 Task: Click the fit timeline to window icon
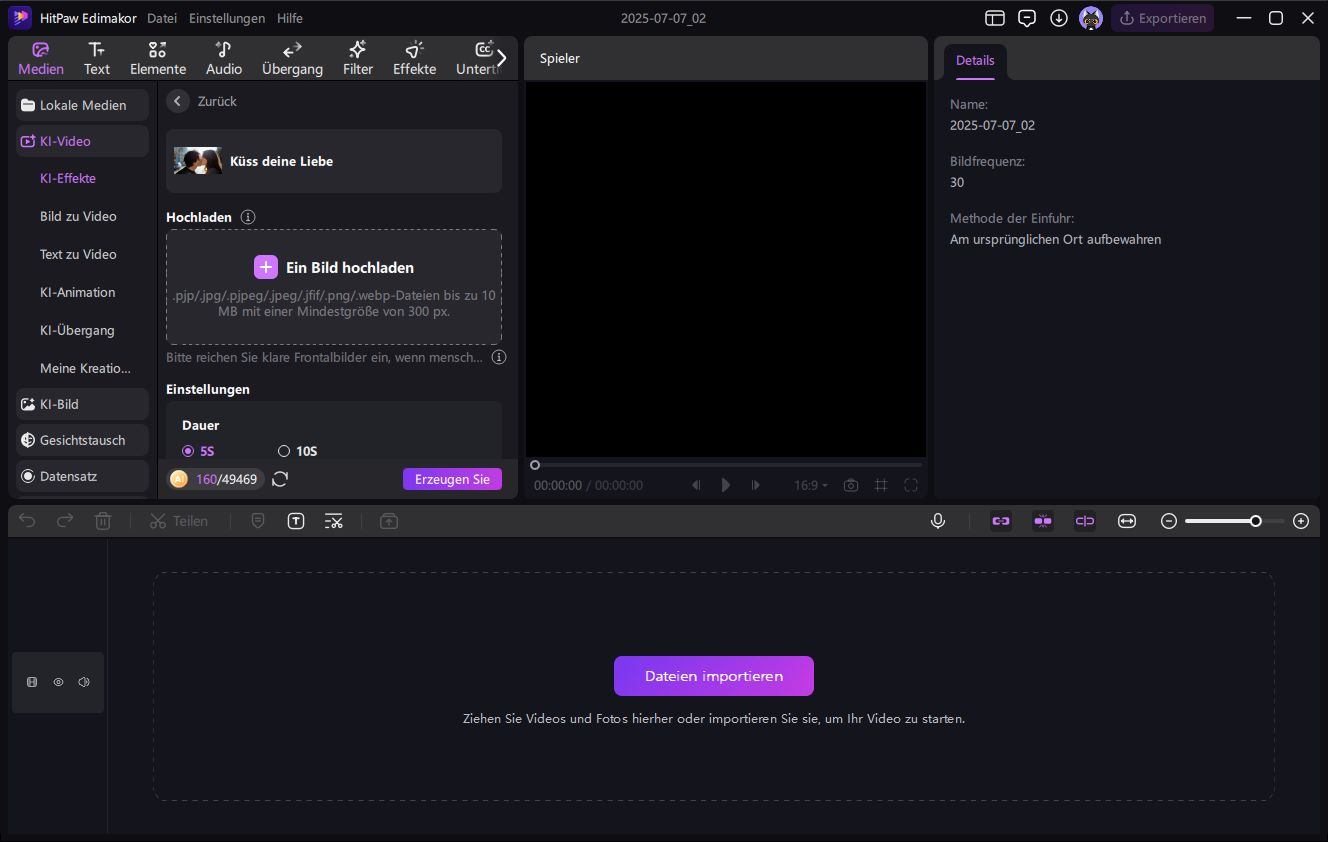tap(1127, 521)
